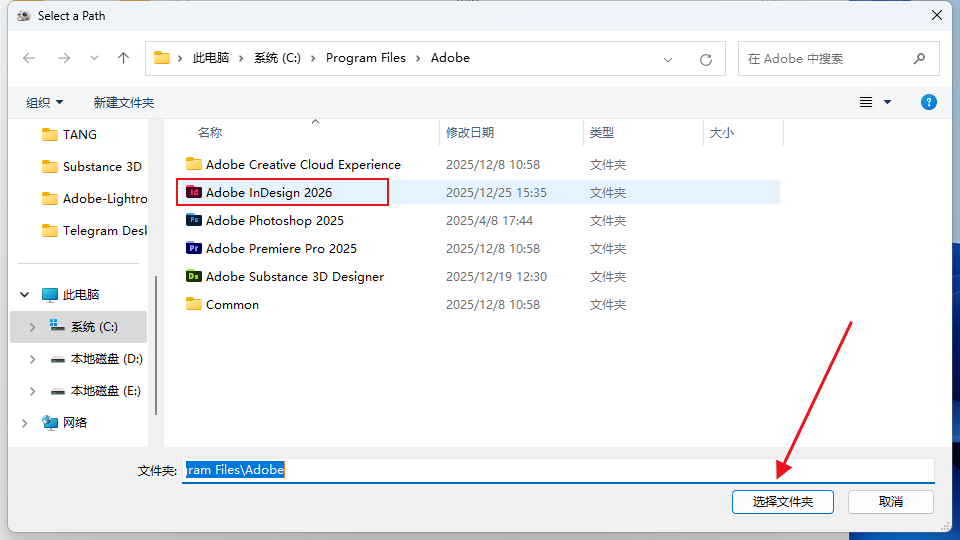Screen dimensions: 960x540
Task: Select Adobe Creative Cloud Experience folder name
Action: pos(303,165)
